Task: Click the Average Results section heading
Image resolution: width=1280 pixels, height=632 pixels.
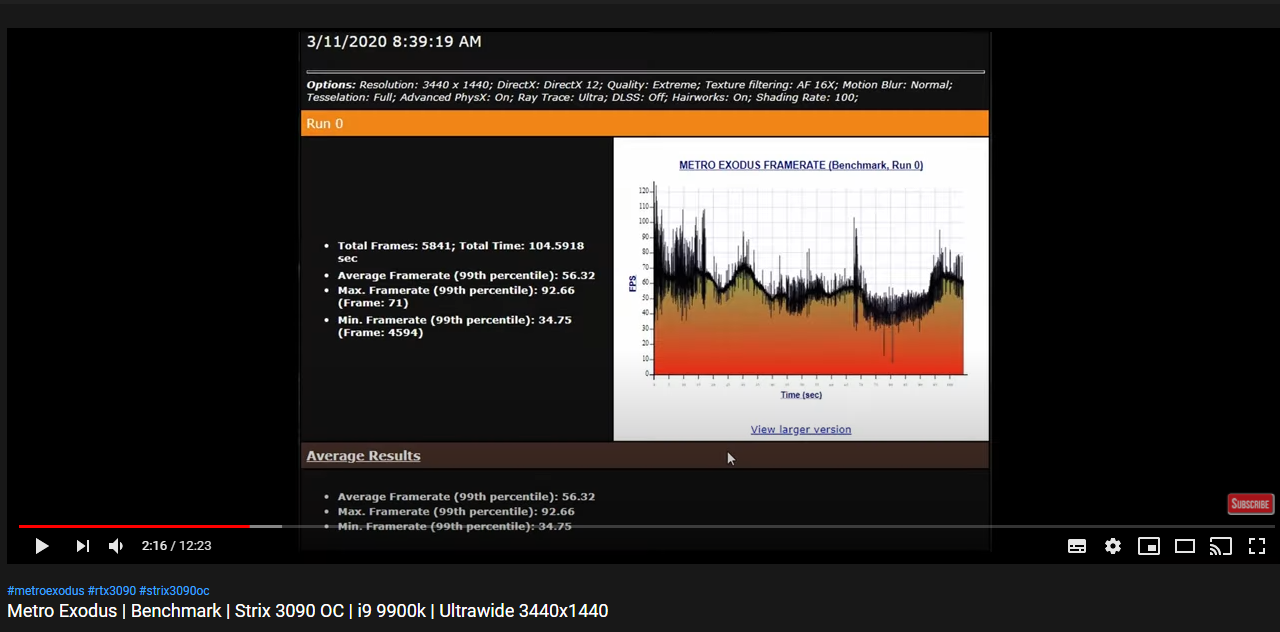Action: coord(363,455)
